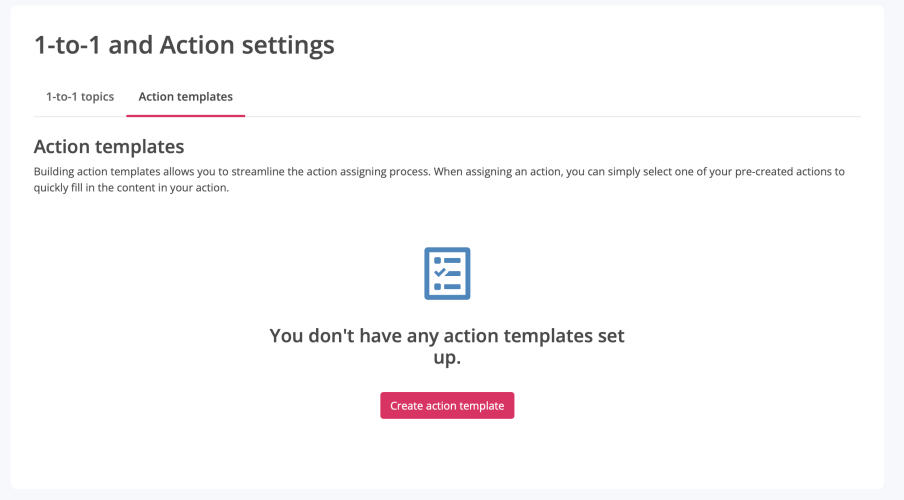The width and height of the screenshot is (904, 500).
Task: Click the word "Building" starting the description
Action: [56, 171]
